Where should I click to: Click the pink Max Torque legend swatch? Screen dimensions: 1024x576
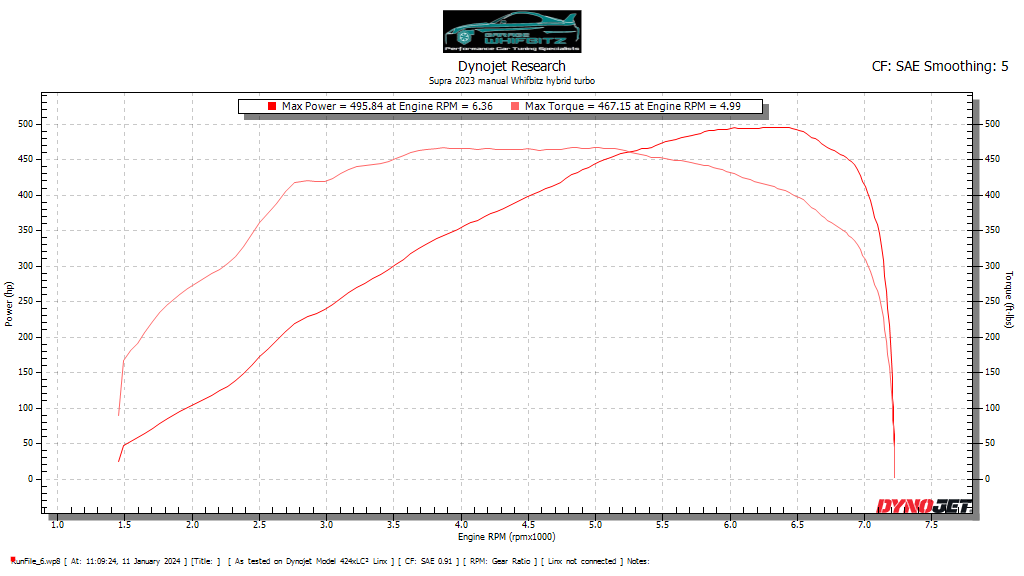click(515, 106)
